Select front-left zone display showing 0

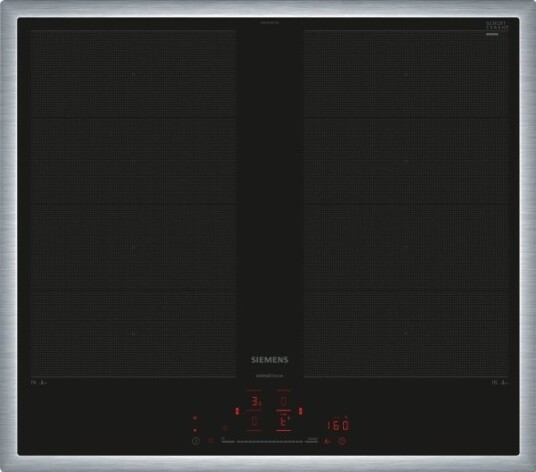pos(254,422)
